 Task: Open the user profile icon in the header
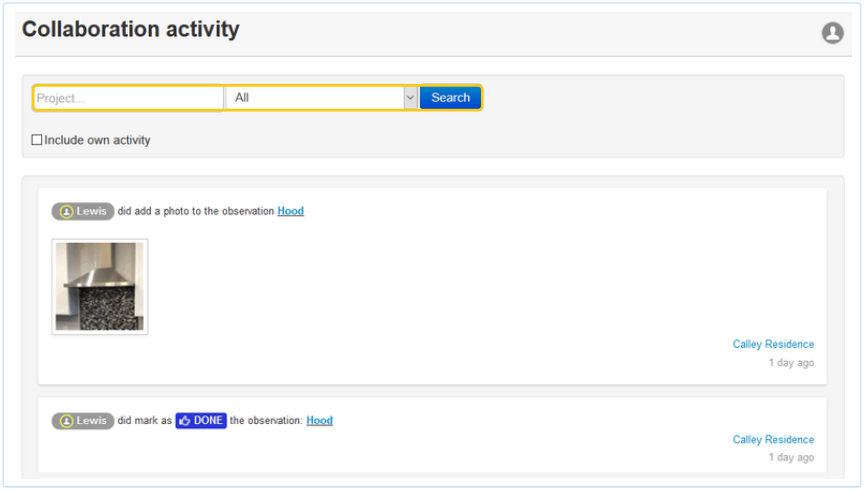[x=832, y=33]
